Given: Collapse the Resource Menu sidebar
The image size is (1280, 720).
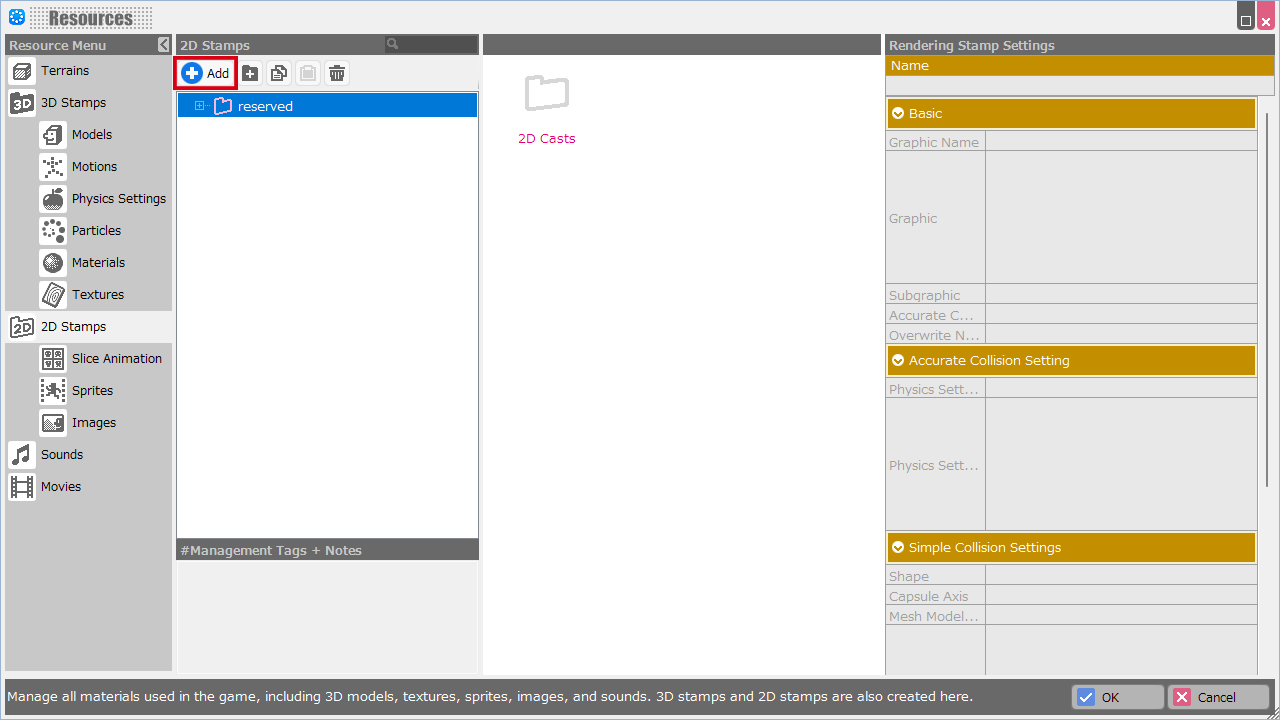Looking at the screenshot, I should pos(164,45).
